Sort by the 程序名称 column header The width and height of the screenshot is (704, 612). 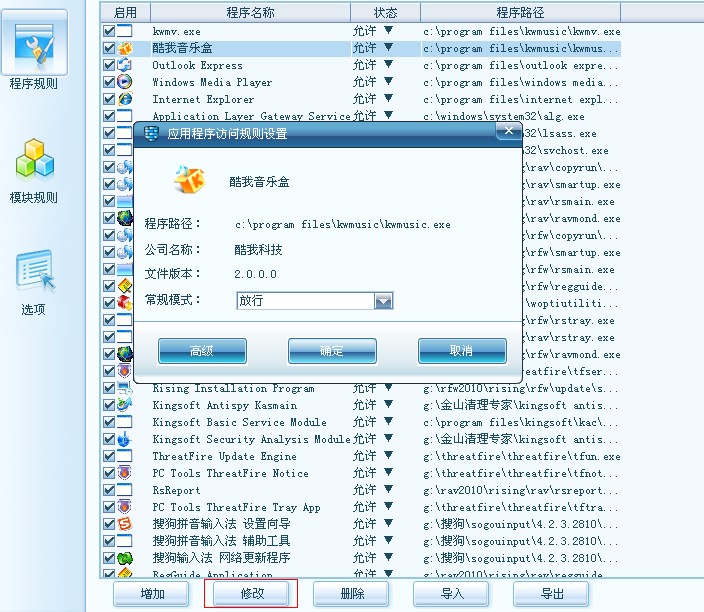pos(251,13)
